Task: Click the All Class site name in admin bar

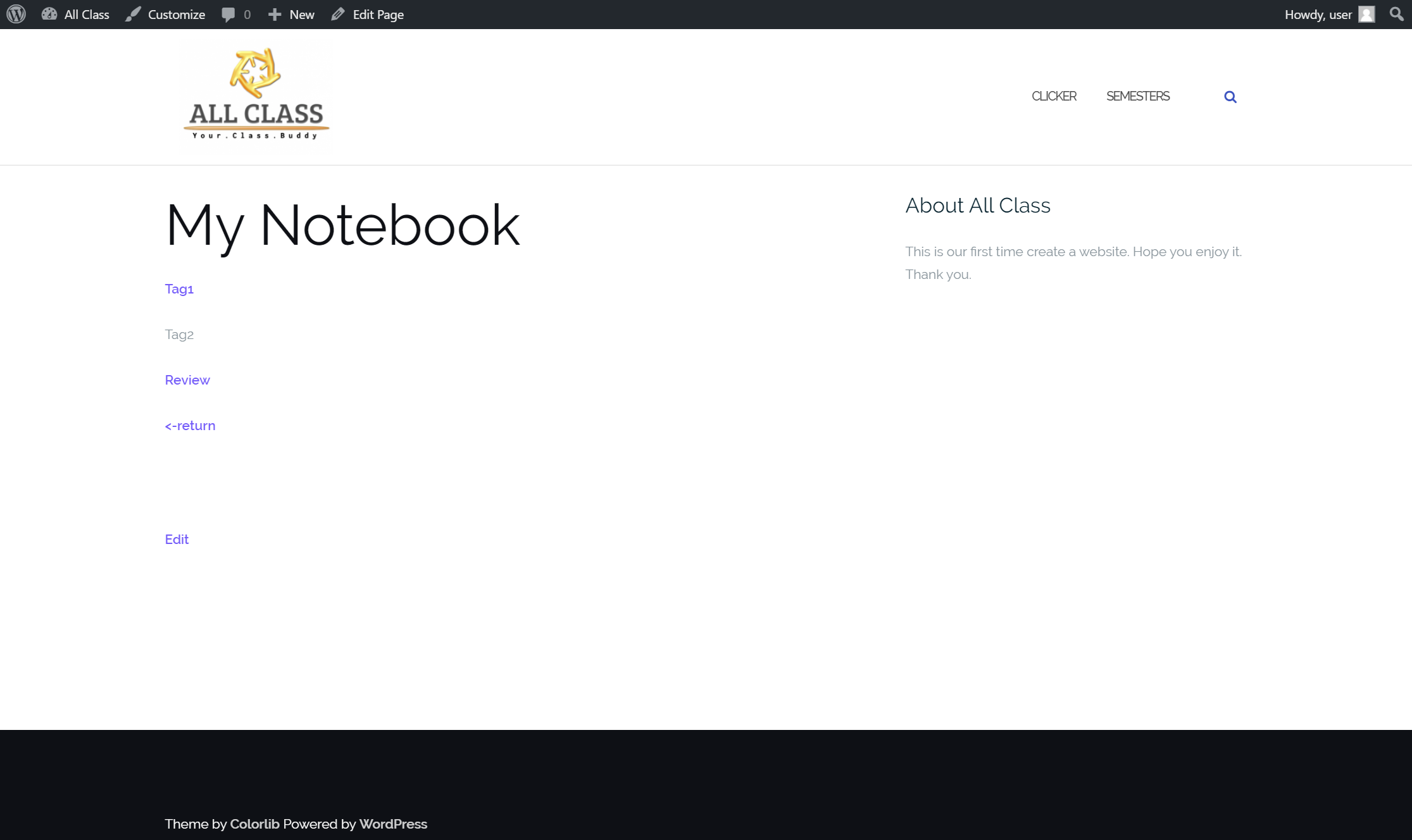Action: (87, 14)
